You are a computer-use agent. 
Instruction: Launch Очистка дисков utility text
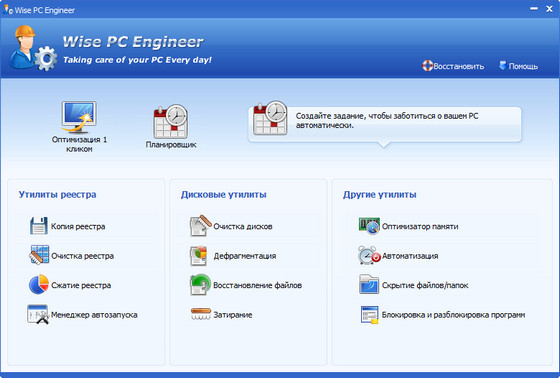pyautogui.click(x=243, y=226)
